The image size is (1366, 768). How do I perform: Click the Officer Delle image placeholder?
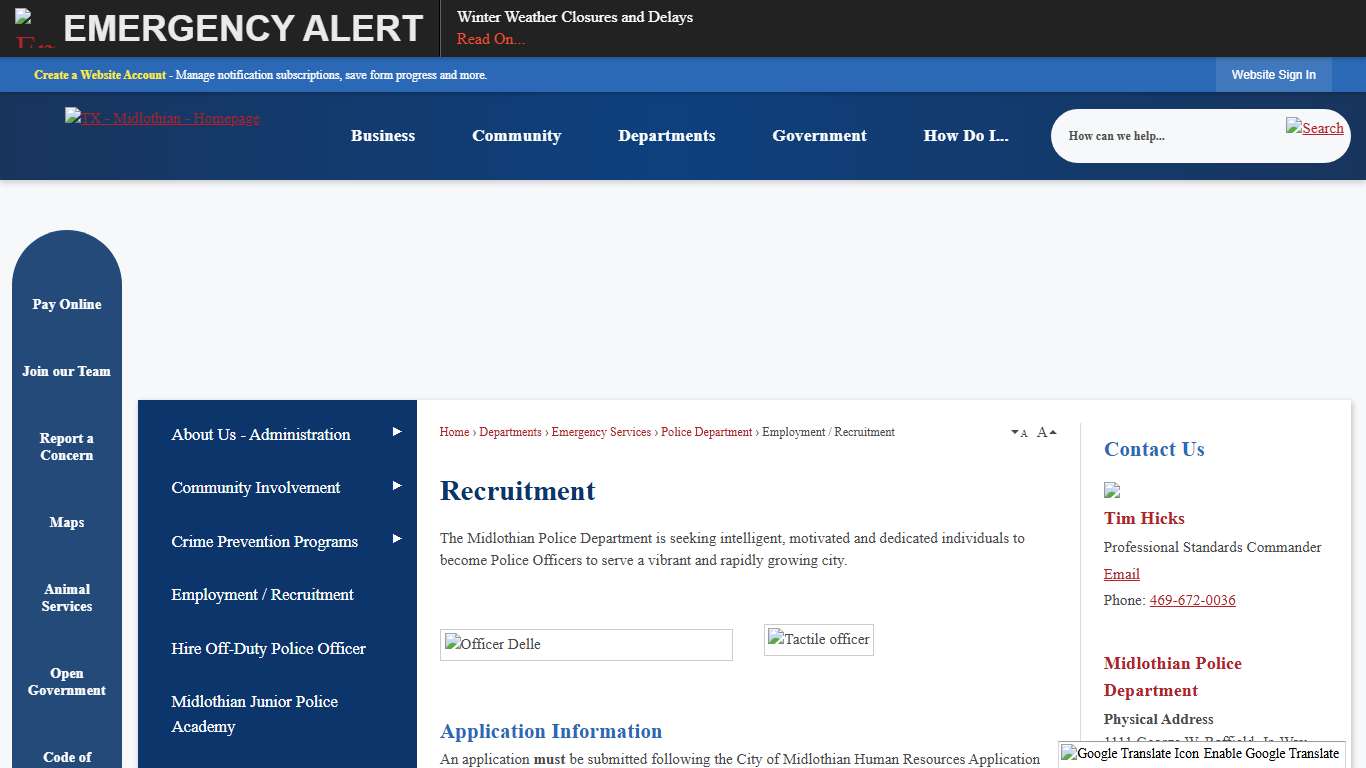pos(586,644)
